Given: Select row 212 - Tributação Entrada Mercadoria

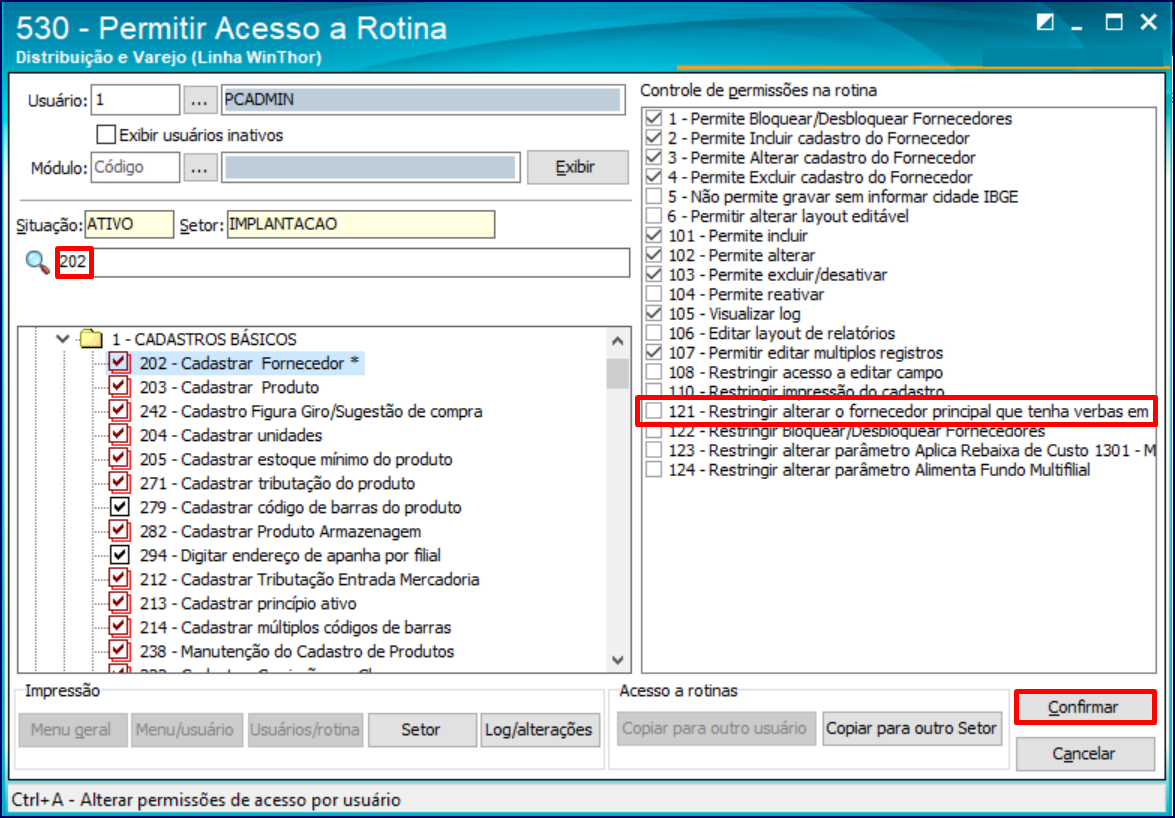Looking at the screenshot, I should click(x=309, y=579).
